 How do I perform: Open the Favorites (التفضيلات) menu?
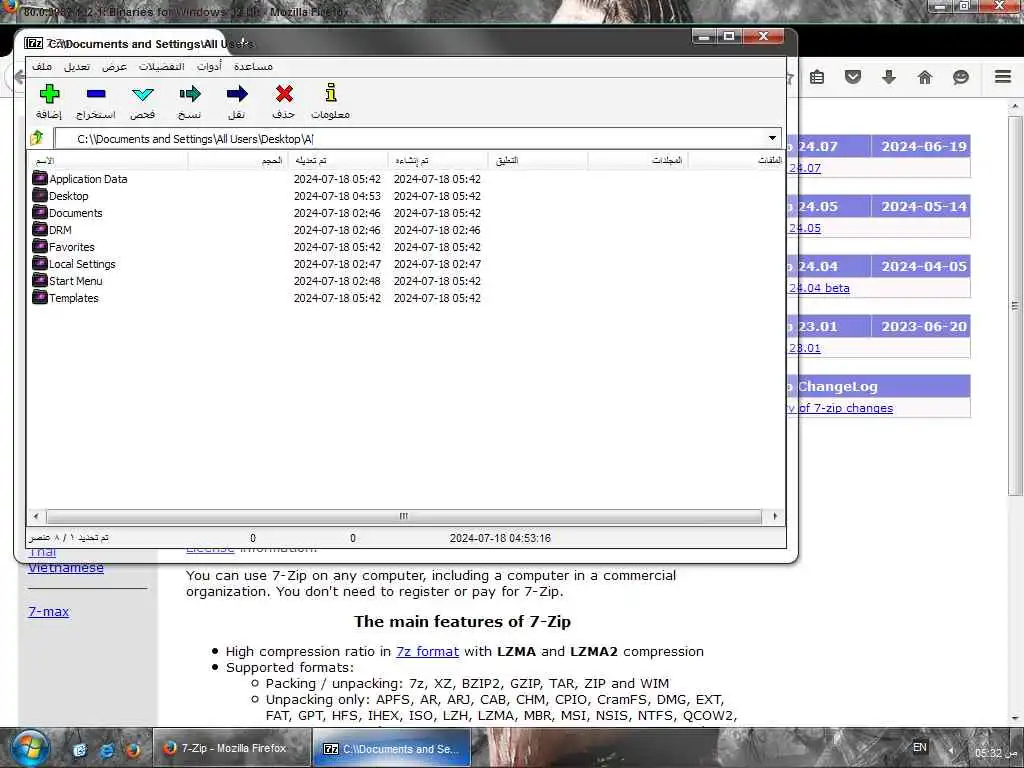(x=161, y=67)
